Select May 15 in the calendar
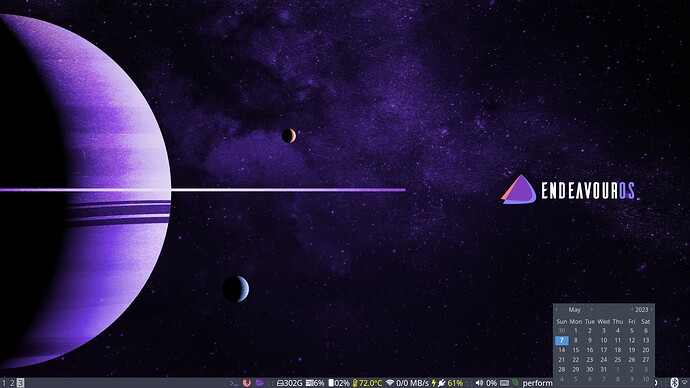Image resolution: width=690 pixels, height=388 pixels. (576, 350)
